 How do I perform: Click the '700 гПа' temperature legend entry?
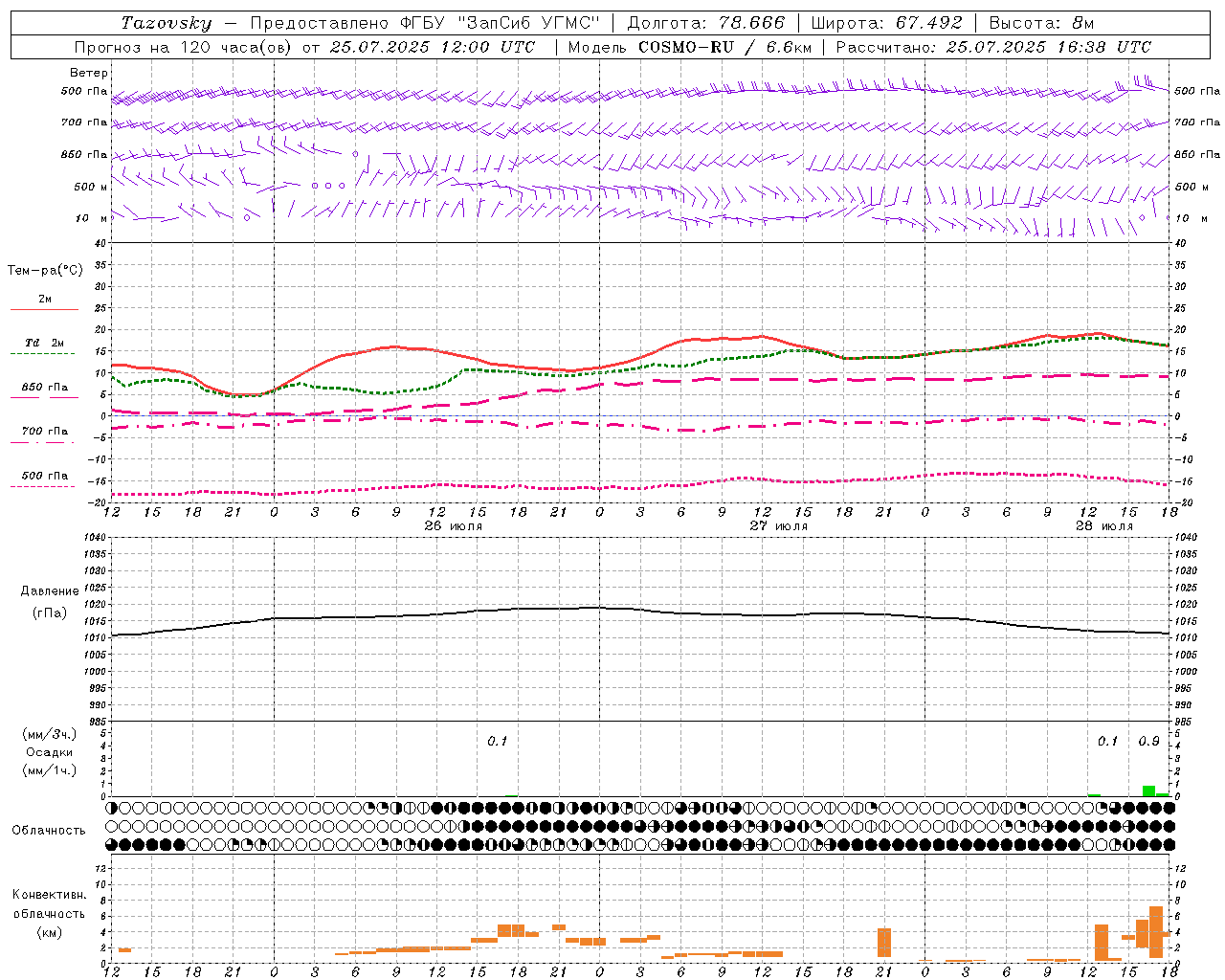[x=45, y=431]
